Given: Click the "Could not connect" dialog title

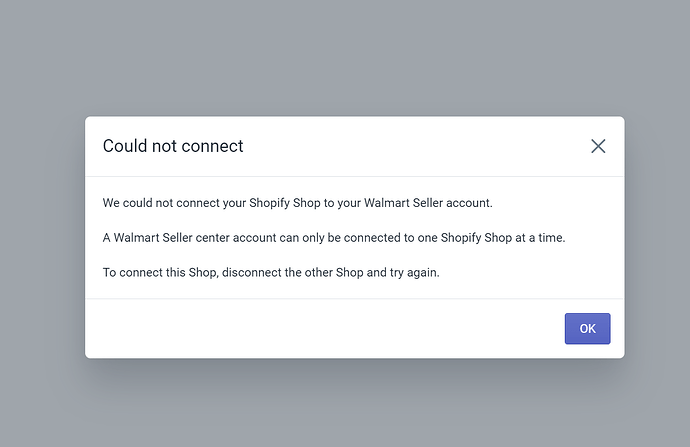Looking at the screenshot, I should coord(173,146).
